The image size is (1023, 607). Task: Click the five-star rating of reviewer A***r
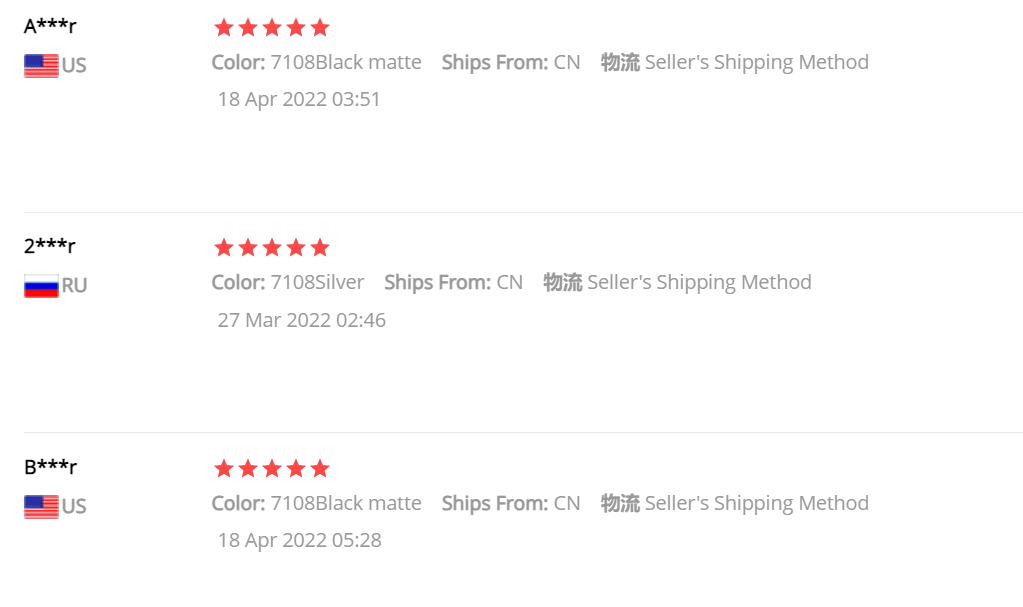coord(271,28)
